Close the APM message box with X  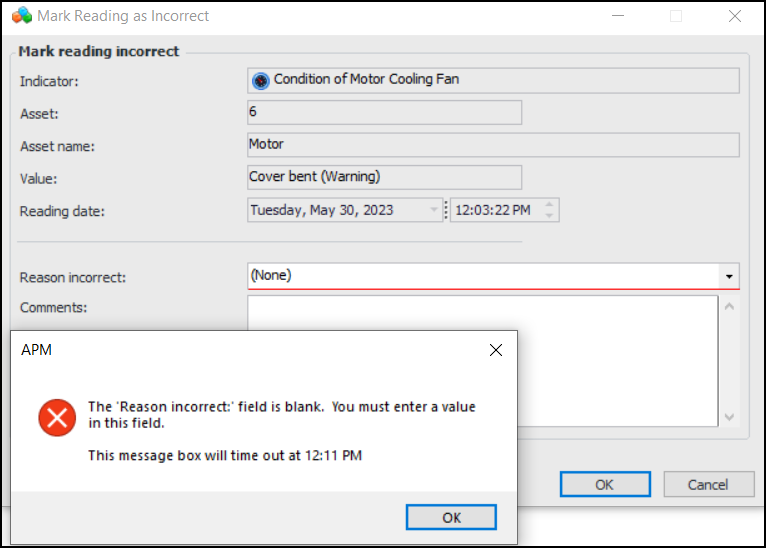(495, 350)
